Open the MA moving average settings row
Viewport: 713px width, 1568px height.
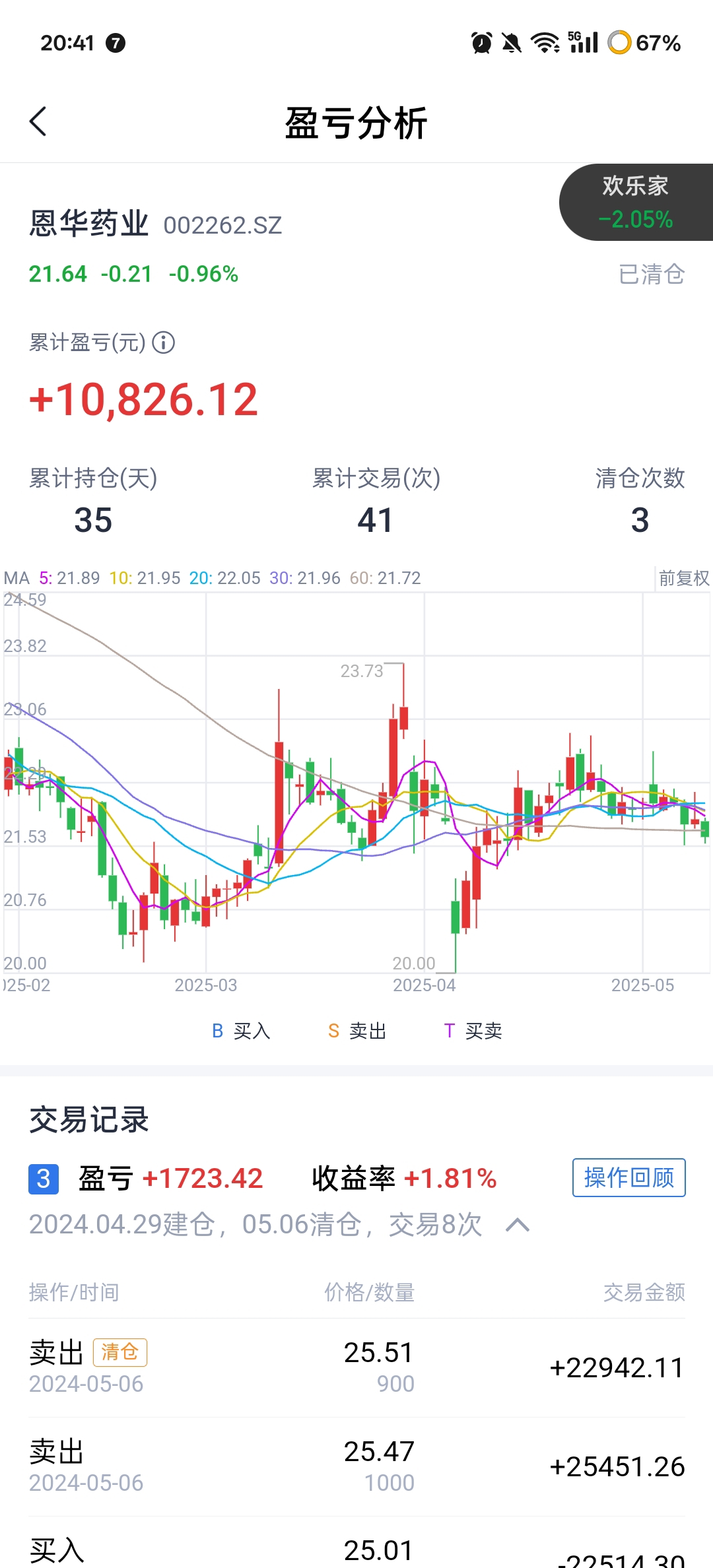212,578
